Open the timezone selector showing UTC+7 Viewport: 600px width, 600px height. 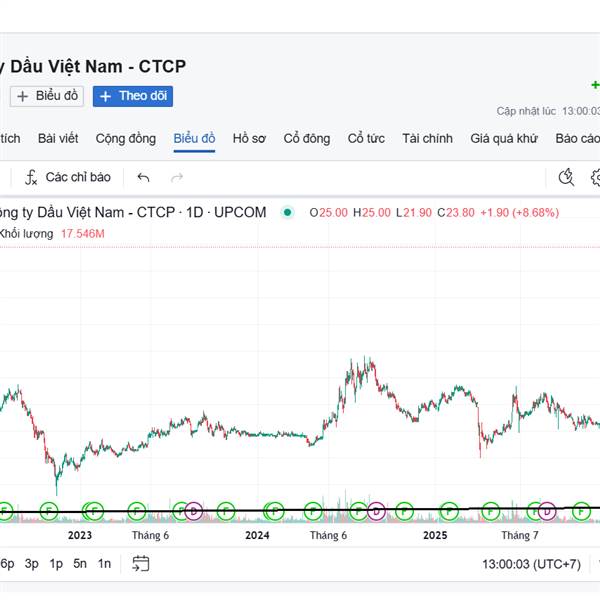click(531, 563)
